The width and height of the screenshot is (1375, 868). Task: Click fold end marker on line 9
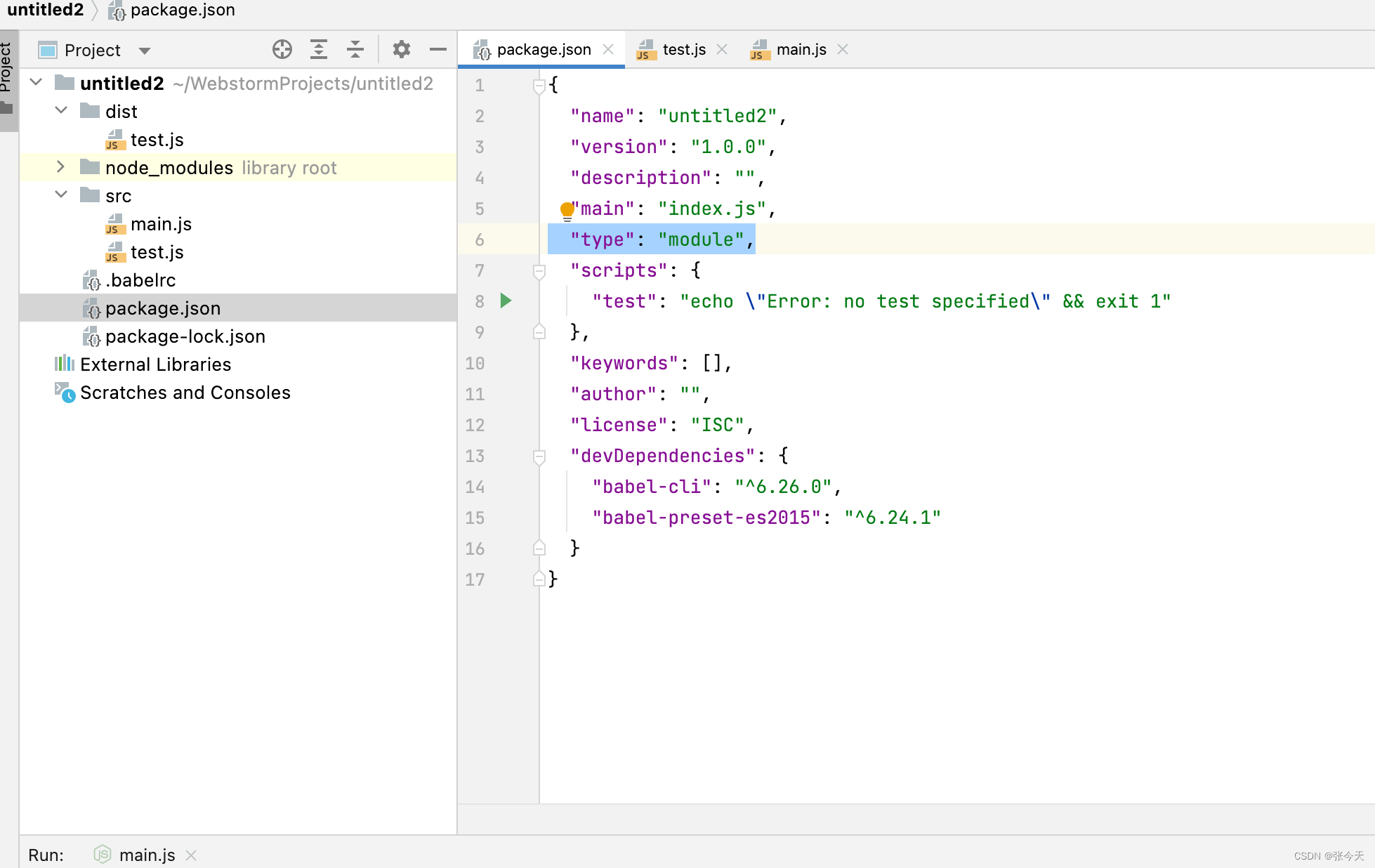(539, 331)
